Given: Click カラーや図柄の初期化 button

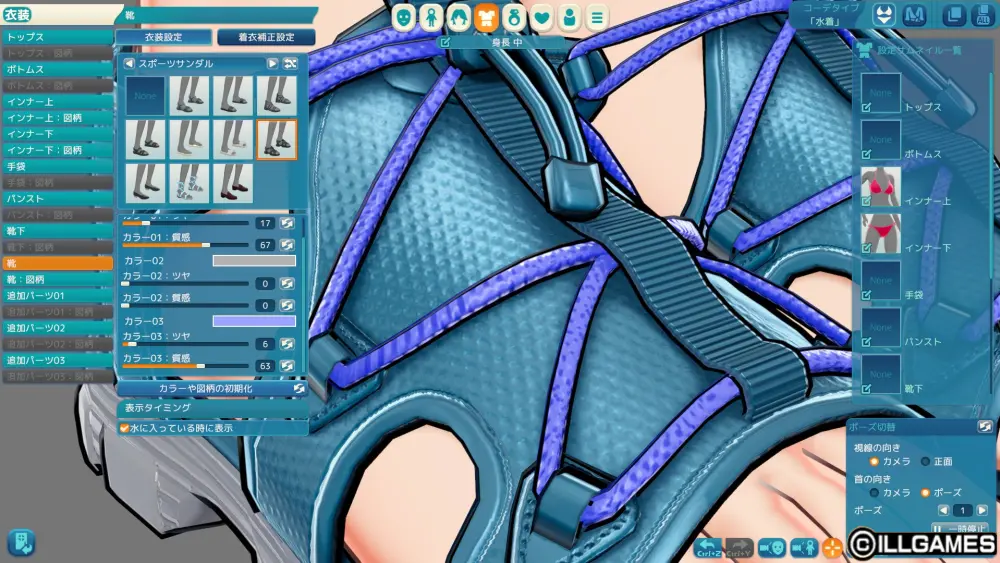Looking at the screenshot, I should point(212,388).
